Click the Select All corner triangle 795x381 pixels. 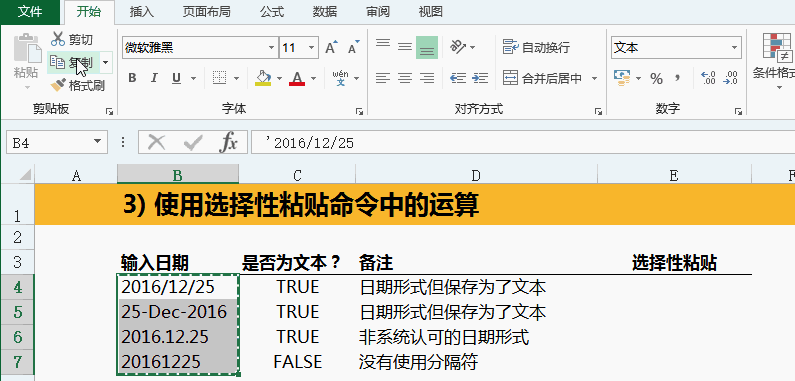pos(25,175)
